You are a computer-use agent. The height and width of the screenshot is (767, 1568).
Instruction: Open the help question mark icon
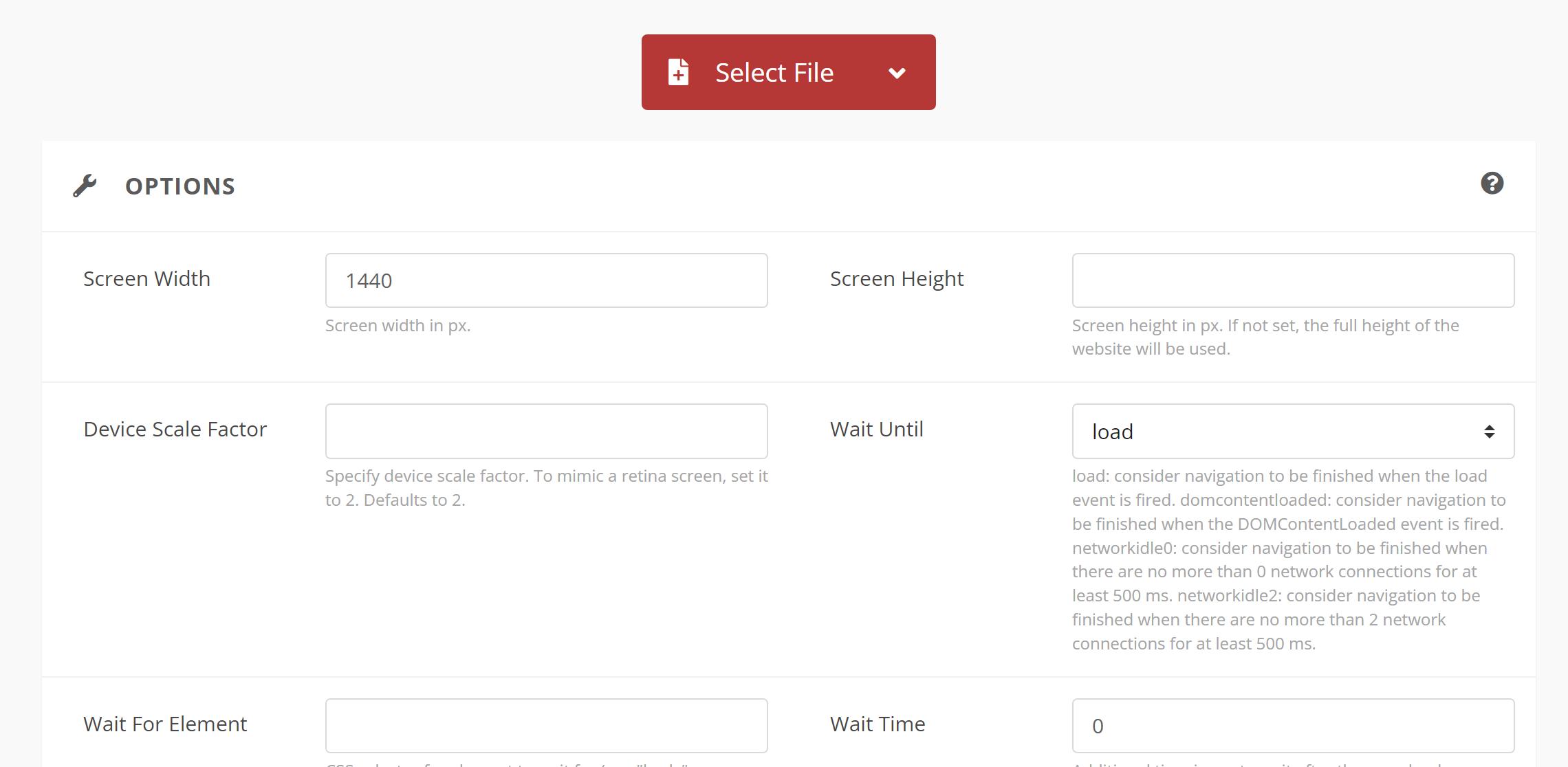(x=1492, y=184)
